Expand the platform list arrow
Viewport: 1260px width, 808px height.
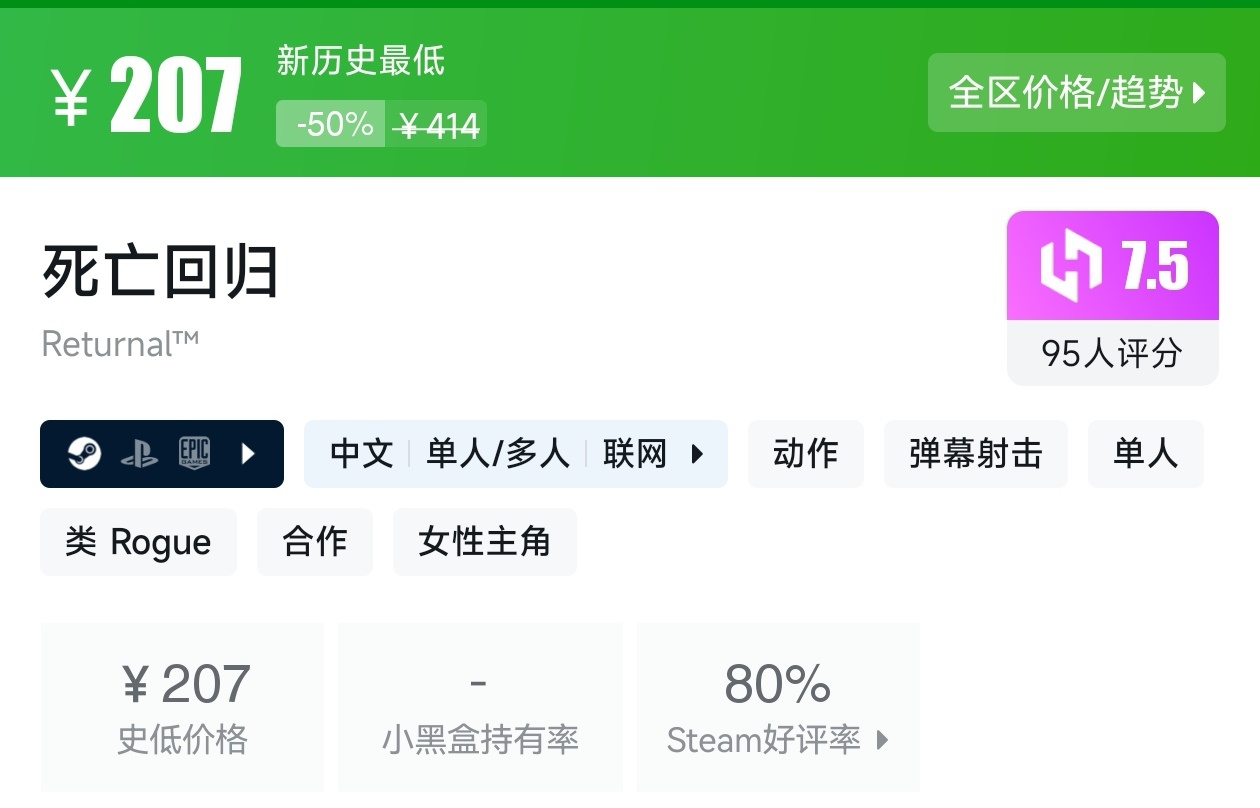[x=249, y=454]
